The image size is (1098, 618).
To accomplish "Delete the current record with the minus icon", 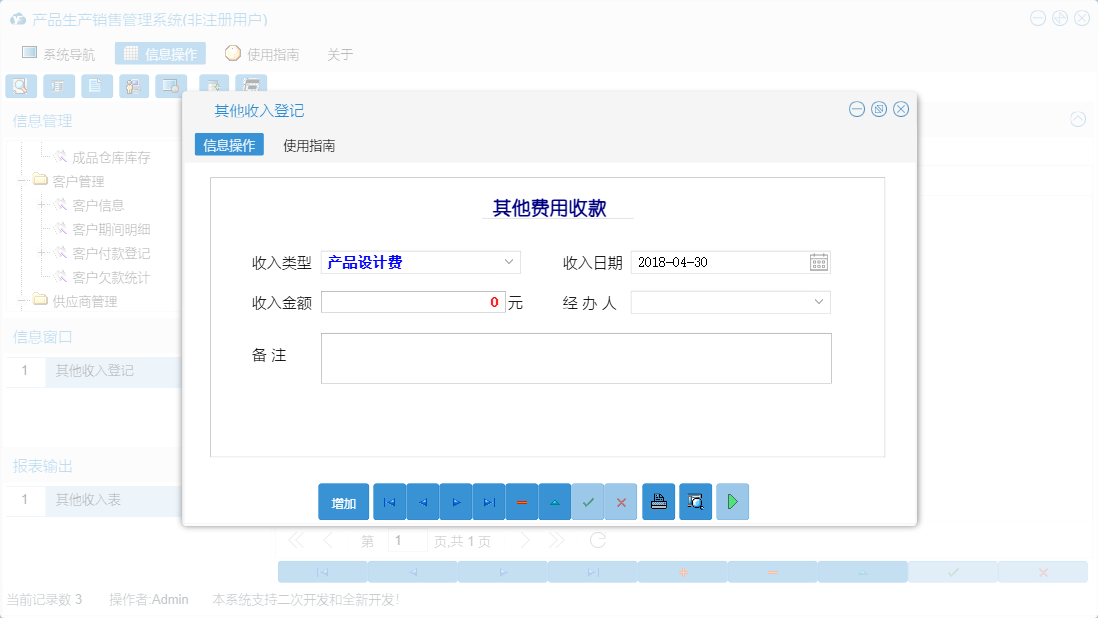I will coord(522,501).
